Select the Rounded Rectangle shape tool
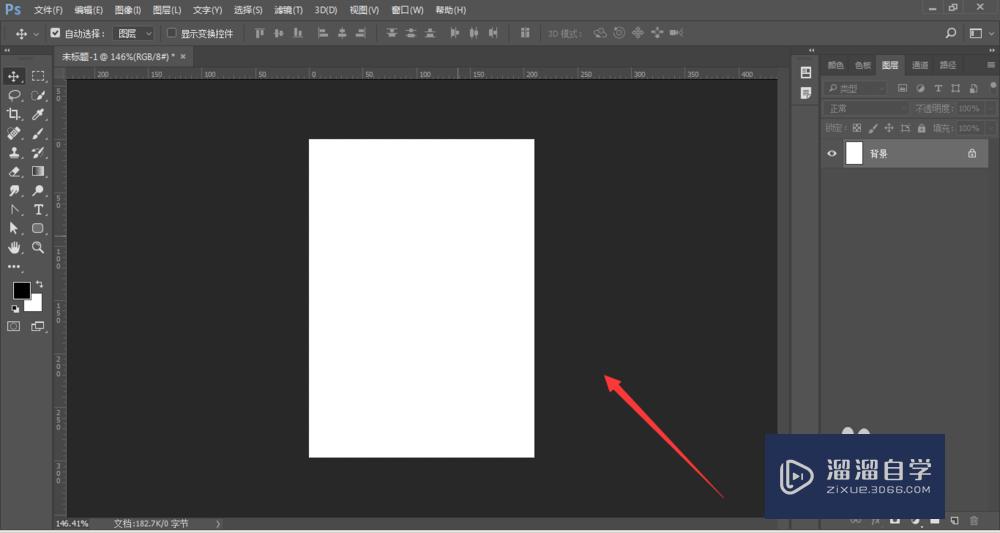 tap(38, 228)
